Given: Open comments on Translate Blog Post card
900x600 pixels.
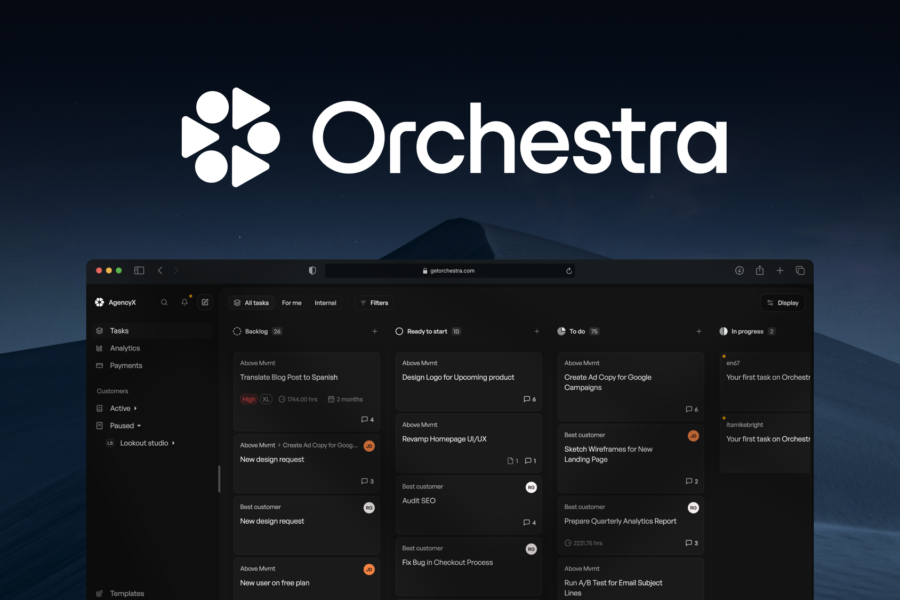Looking at the screenshot, I should click(367, 419).
